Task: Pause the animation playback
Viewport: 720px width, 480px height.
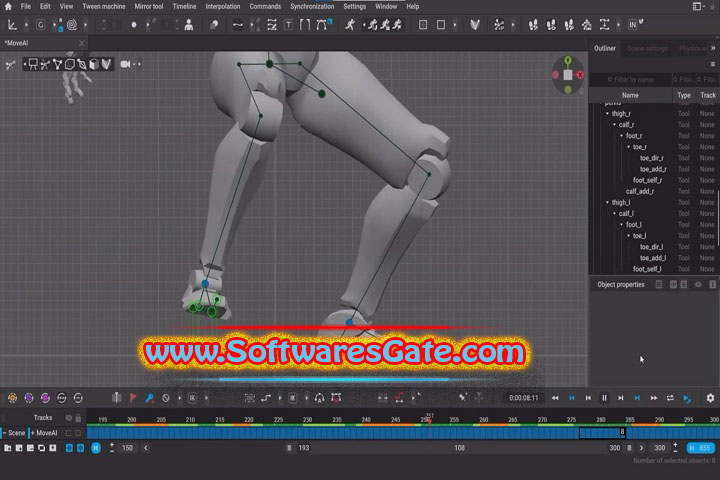Action: 604,398
